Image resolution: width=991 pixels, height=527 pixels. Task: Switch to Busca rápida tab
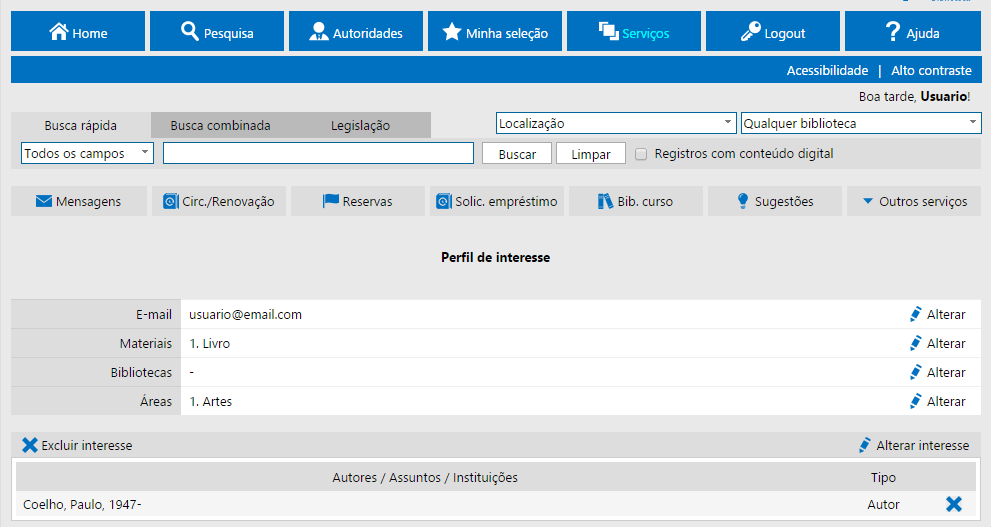pyautogui.click(x=80, y=126)
